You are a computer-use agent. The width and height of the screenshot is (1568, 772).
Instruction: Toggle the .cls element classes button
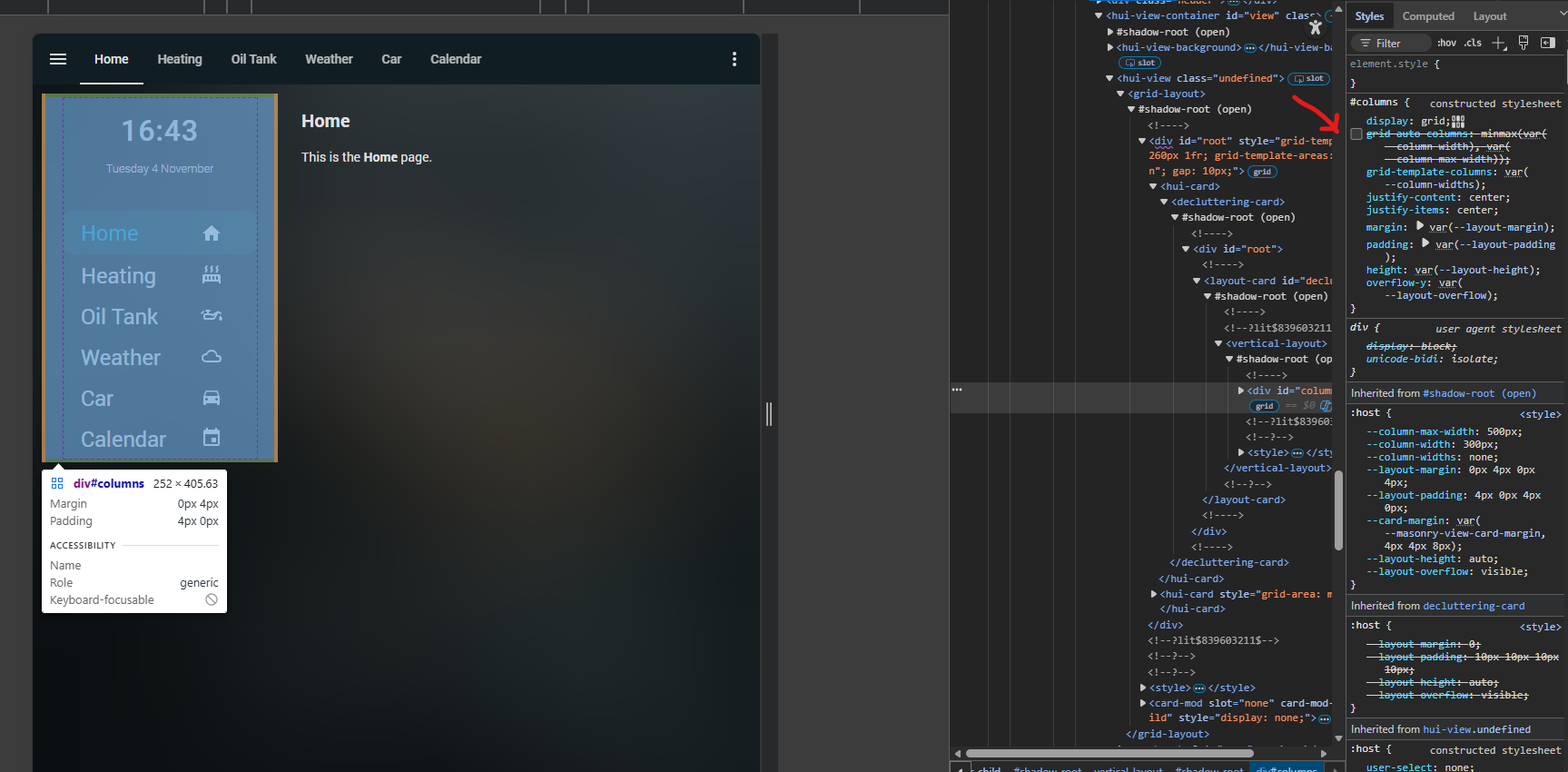1473,43
